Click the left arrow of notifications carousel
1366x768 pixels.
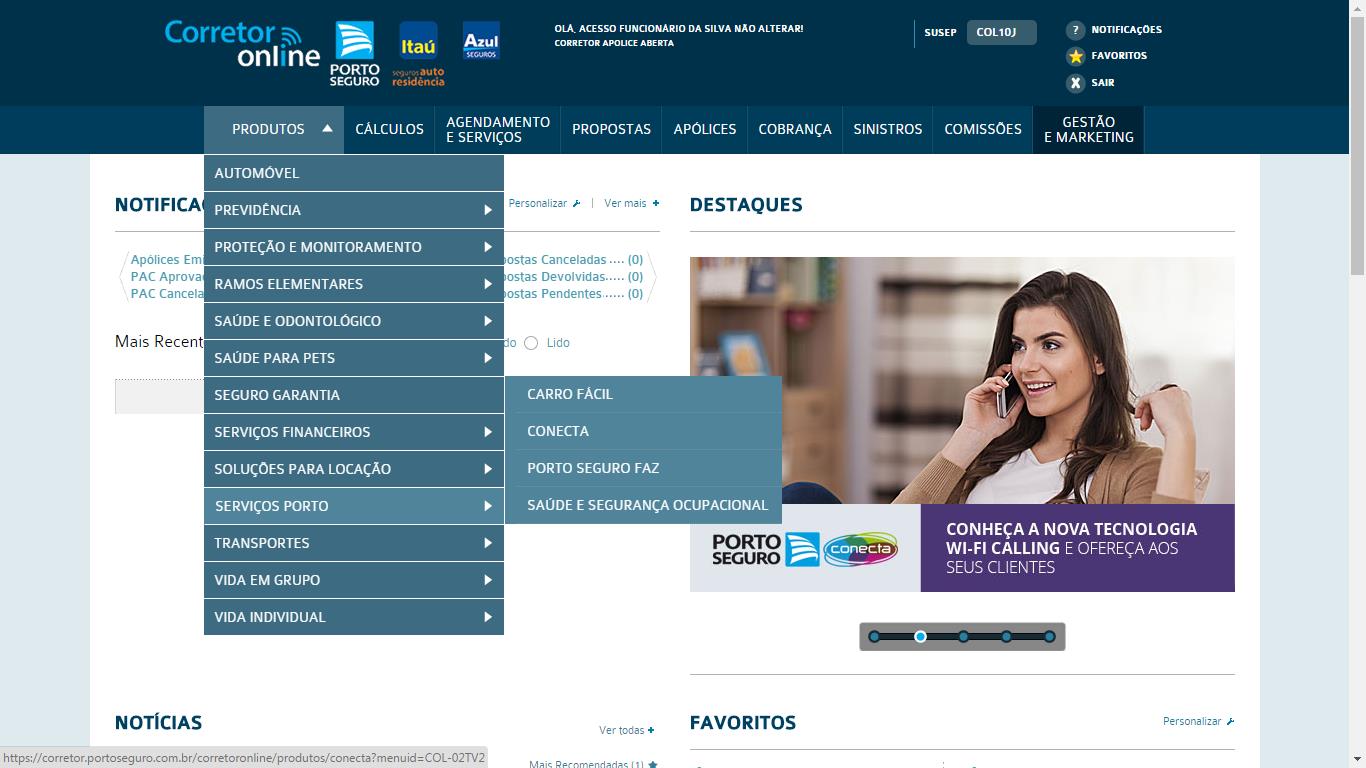(x=123, y=276)
